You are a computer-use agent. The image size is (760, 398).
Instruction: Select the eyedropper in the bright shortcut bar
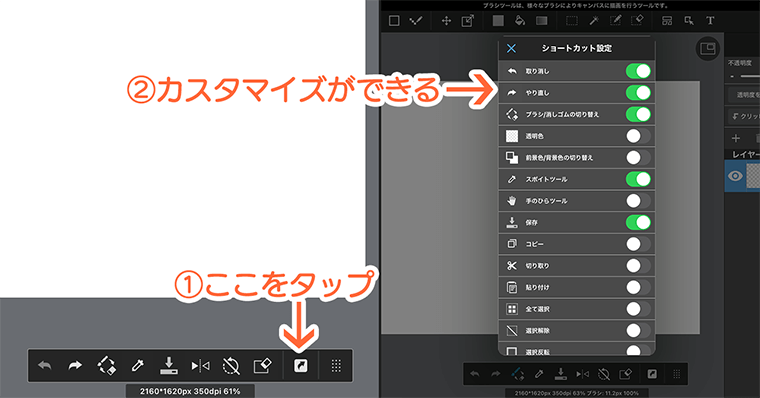pos(138,366)
